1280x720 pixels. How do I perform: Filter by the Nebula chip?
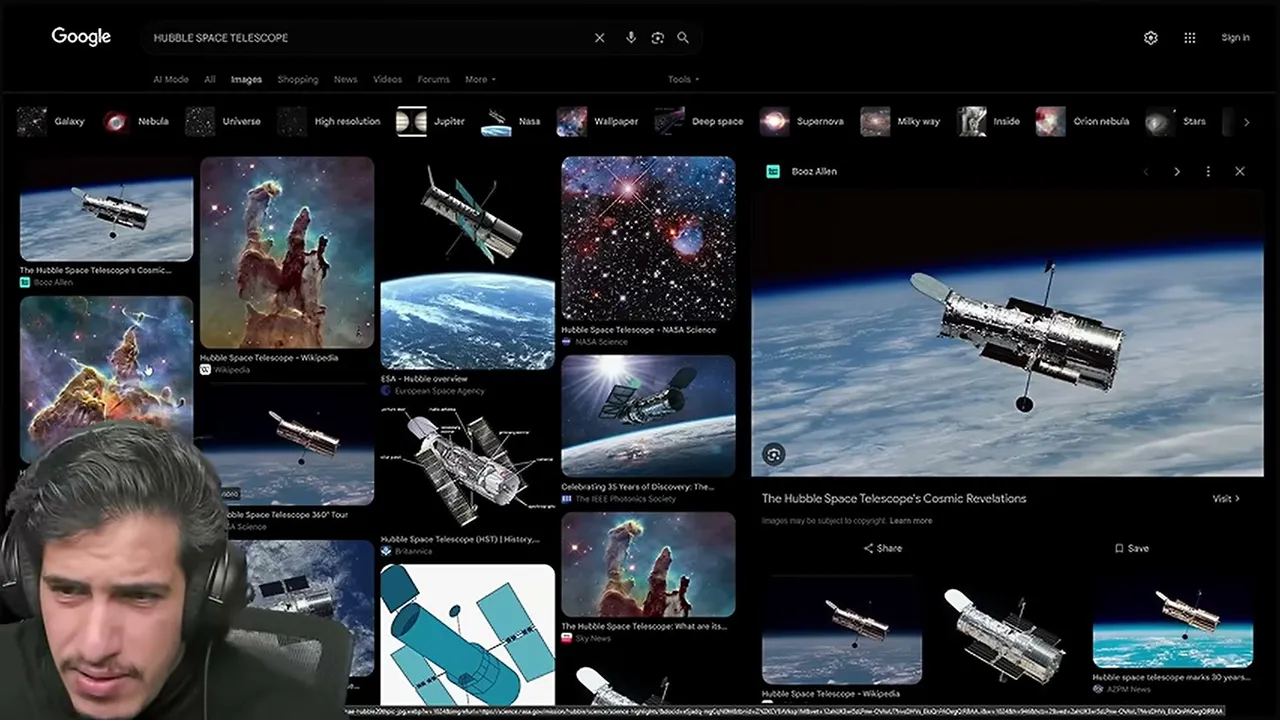136,122
